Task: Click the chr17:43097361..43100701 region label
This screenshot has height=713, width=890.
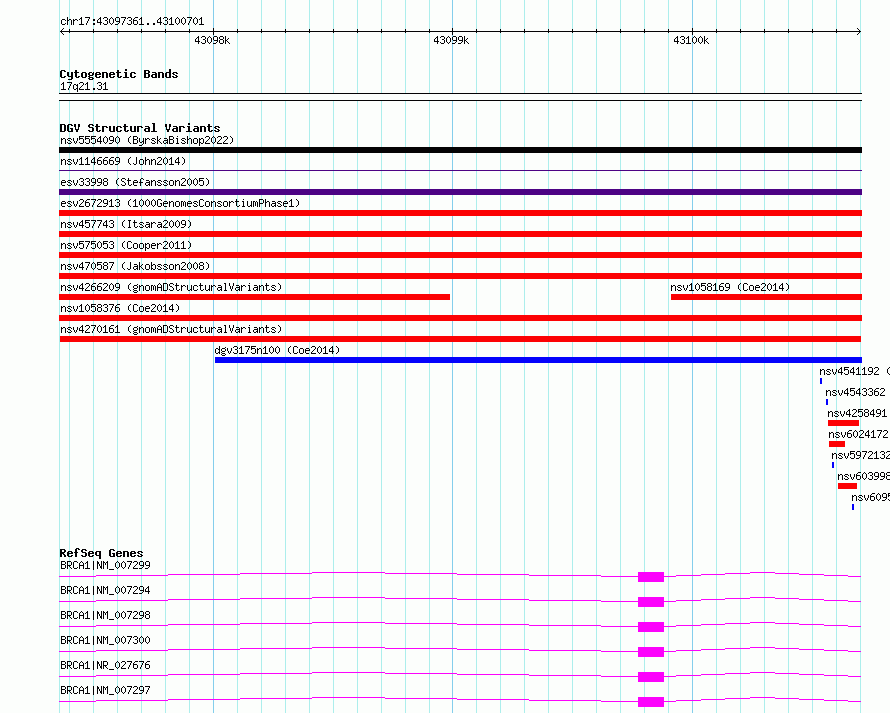Action: coord(132,22)
